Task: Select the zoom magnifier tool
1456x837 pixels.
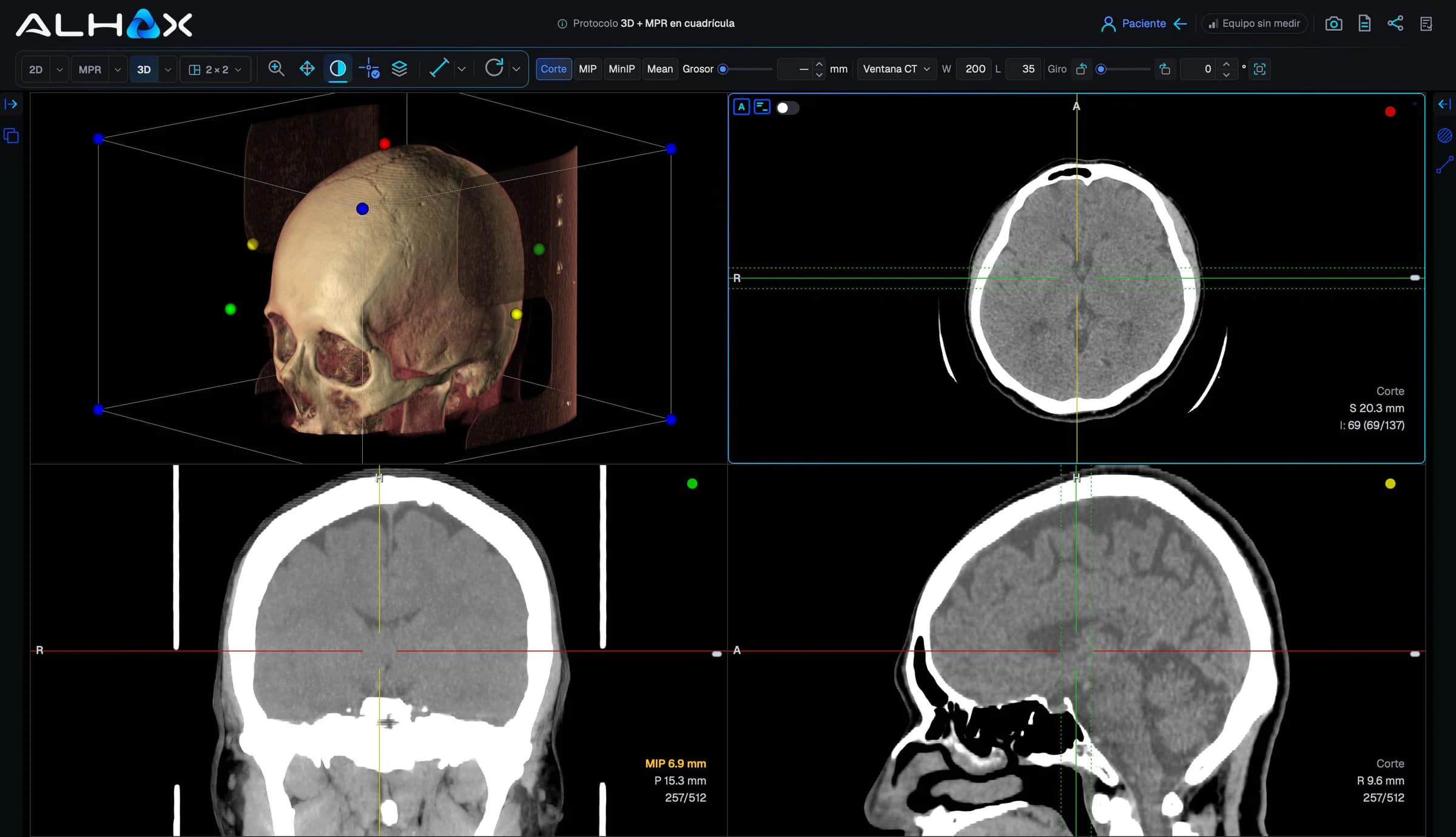Action: click(276, 69)
